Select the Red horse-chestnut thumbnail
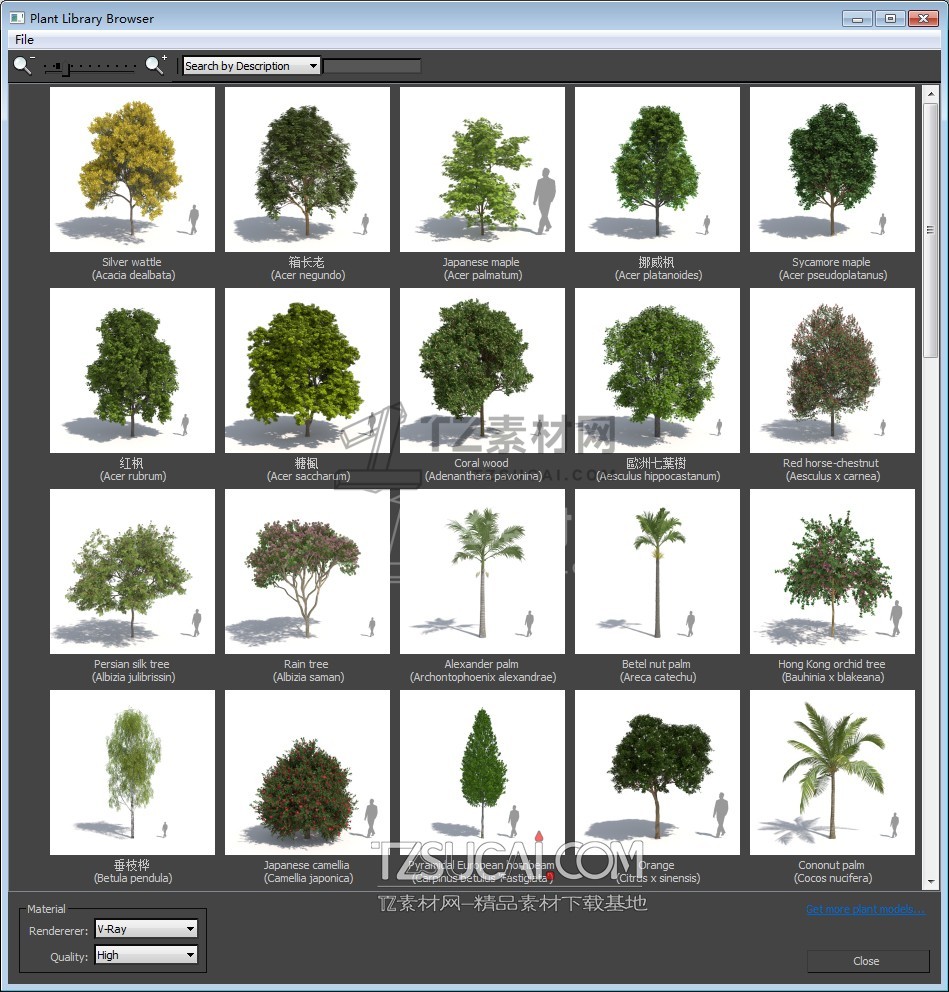The width and height of the screenshot is (949, 992). [832, 371]
